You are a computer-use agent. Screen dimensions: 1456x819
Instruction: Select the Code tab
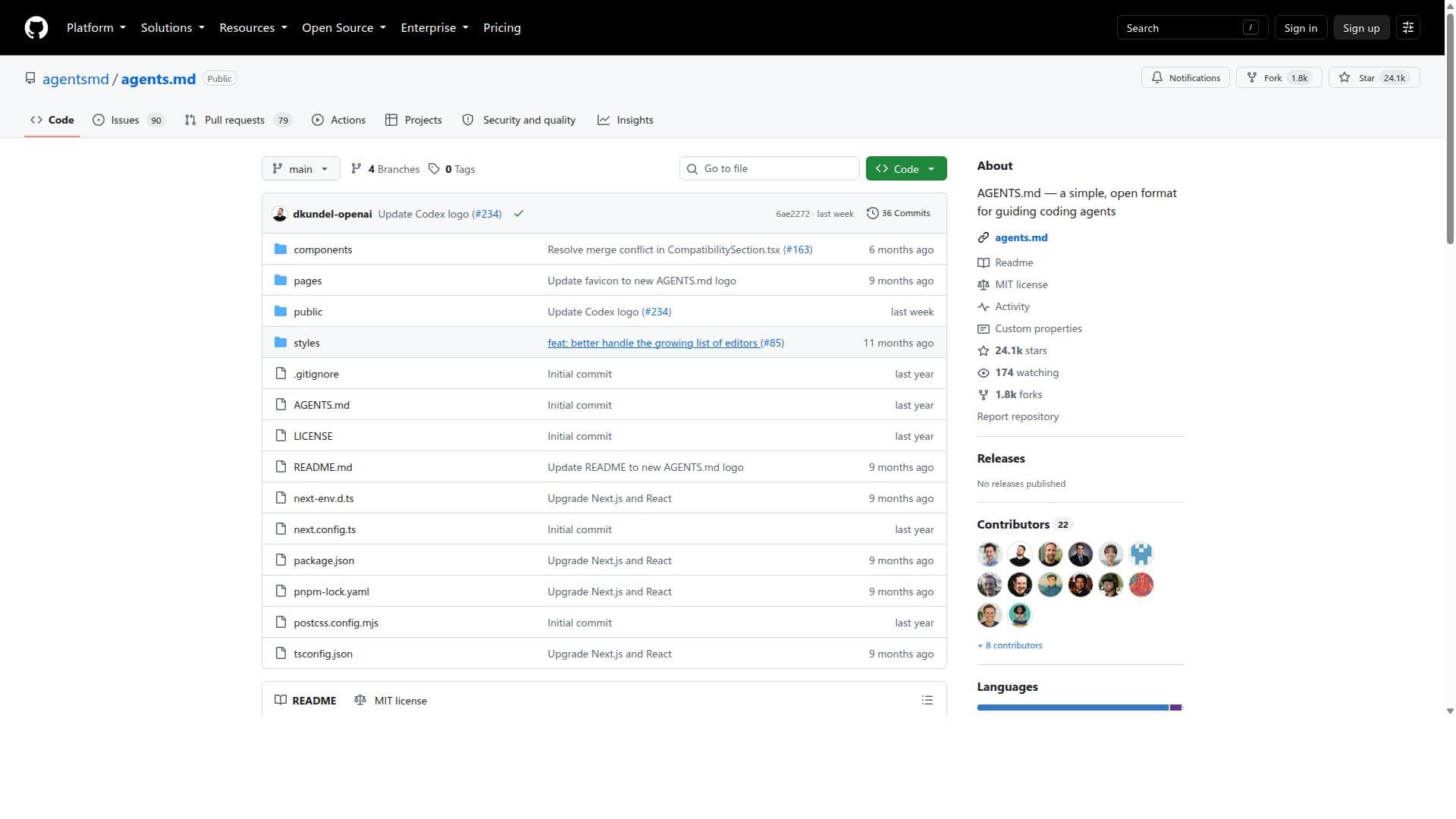[x=52, y=120]
